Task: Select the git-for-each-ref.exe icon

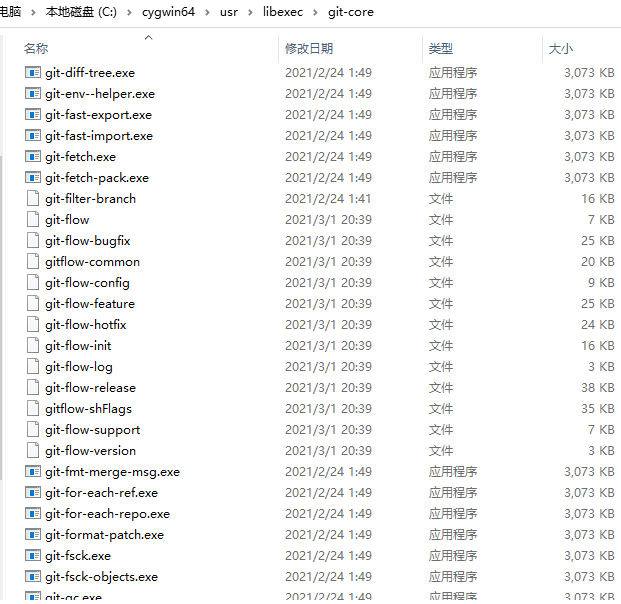Action: [32, 493]
